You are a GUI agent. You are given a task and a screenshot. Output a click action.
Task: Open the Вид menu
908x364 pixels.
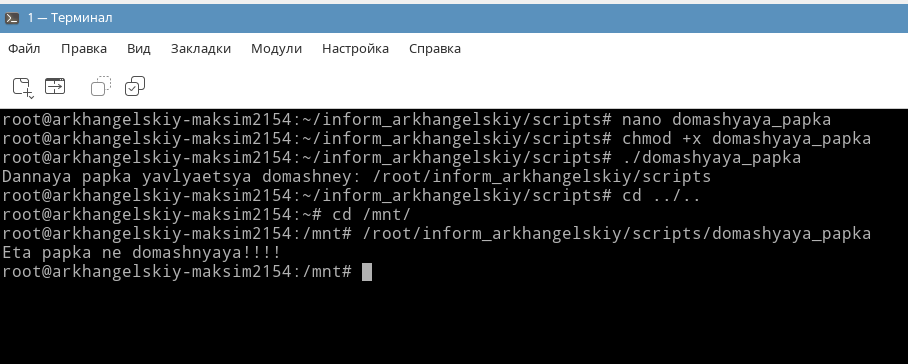pyautogui.click(x=139, y=49)
